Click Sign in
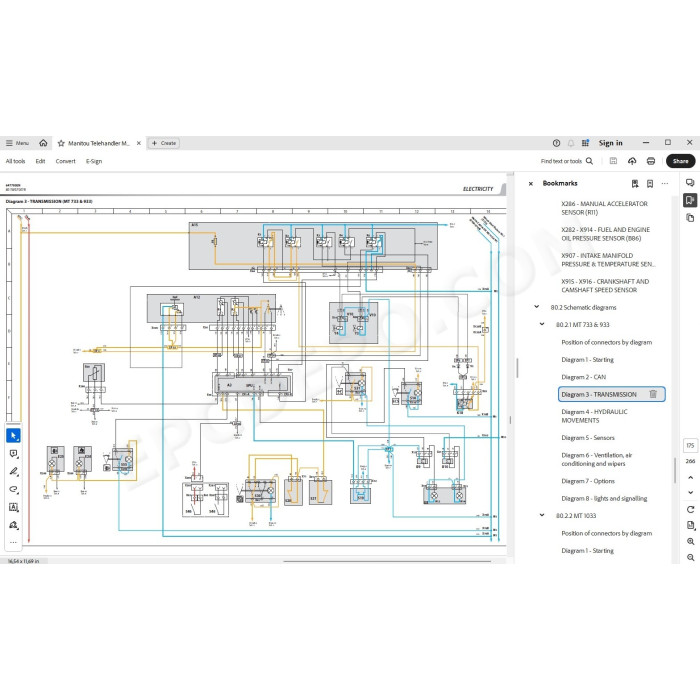The image size is (700, 700). click(x=610, y=143)
